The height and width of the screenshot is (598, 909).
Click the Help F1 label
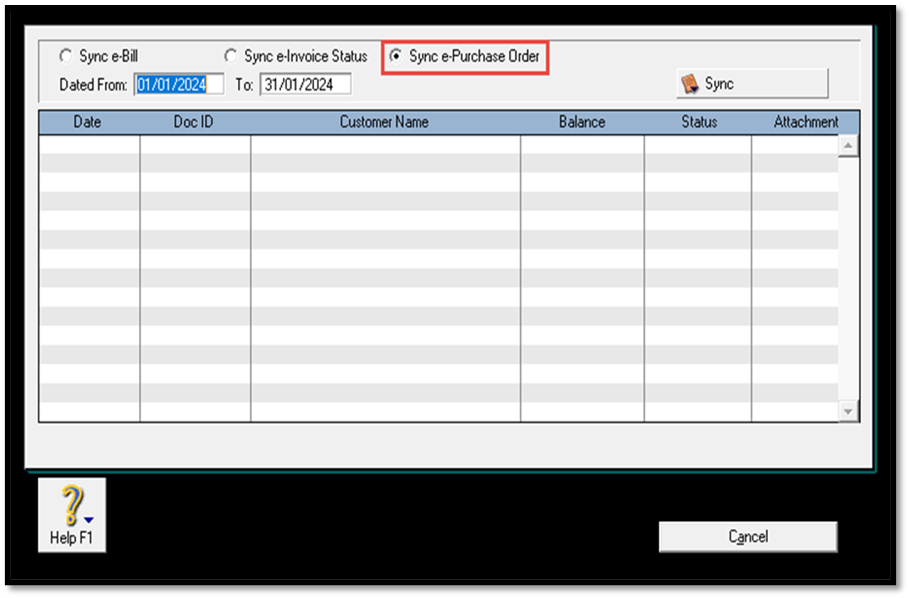[71, 538]
